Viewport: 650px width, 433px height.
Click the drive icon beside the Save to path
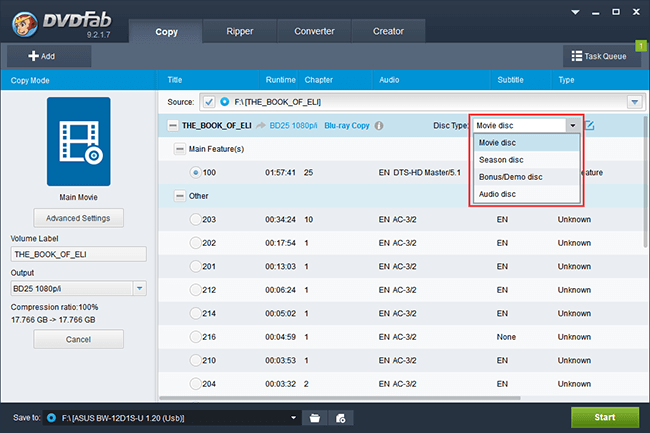[51, 418]
